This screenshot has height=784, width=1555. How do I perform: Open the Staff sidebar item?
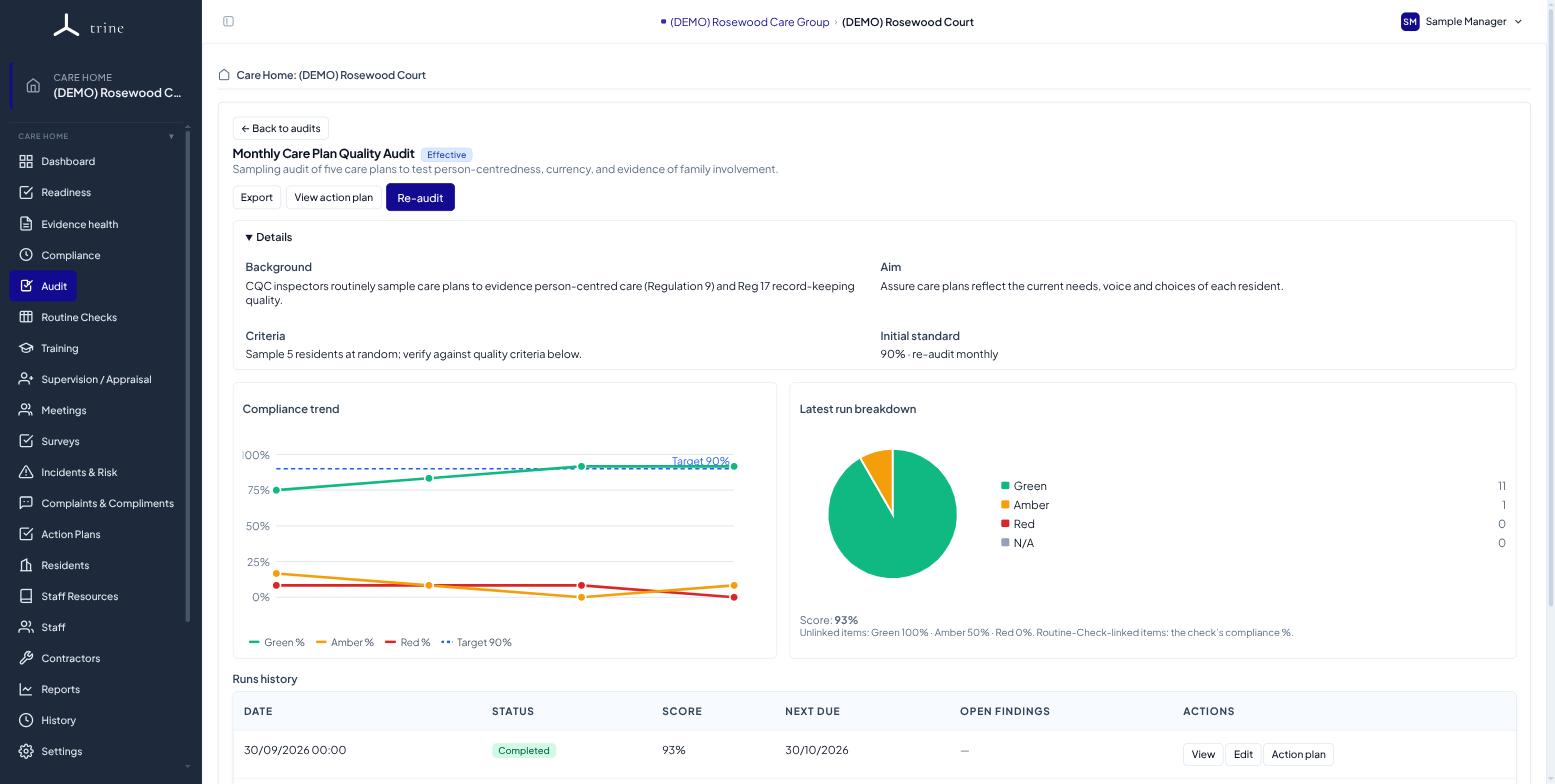(53, 627)
